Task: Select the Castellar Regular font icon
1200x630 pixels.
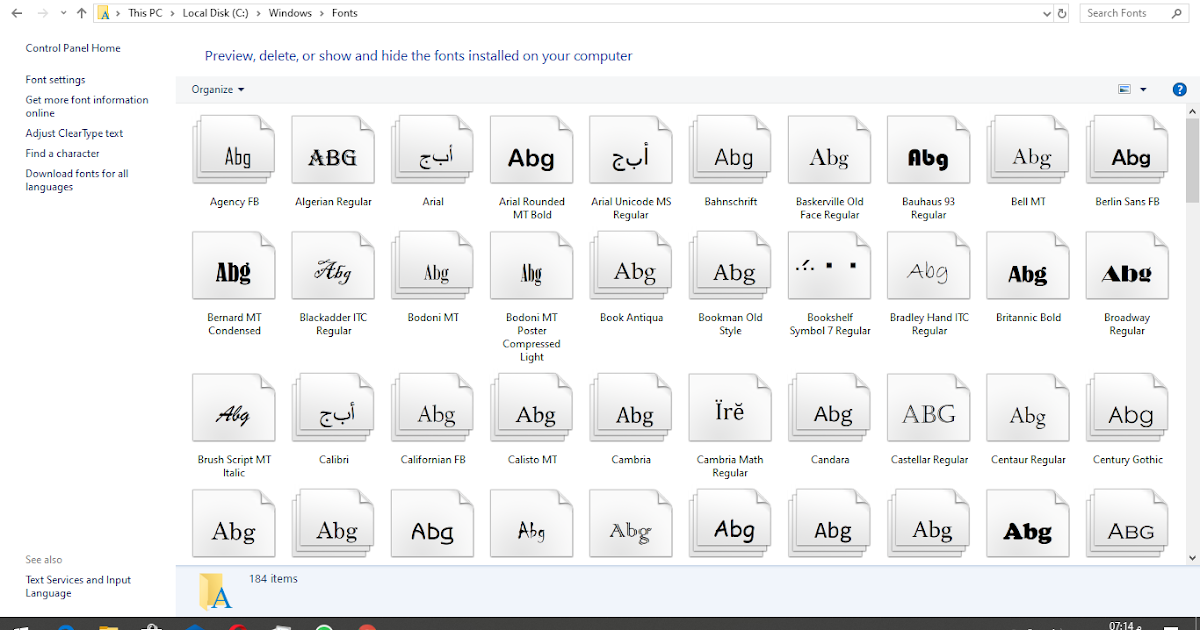Action: click(x=929, y=408)
